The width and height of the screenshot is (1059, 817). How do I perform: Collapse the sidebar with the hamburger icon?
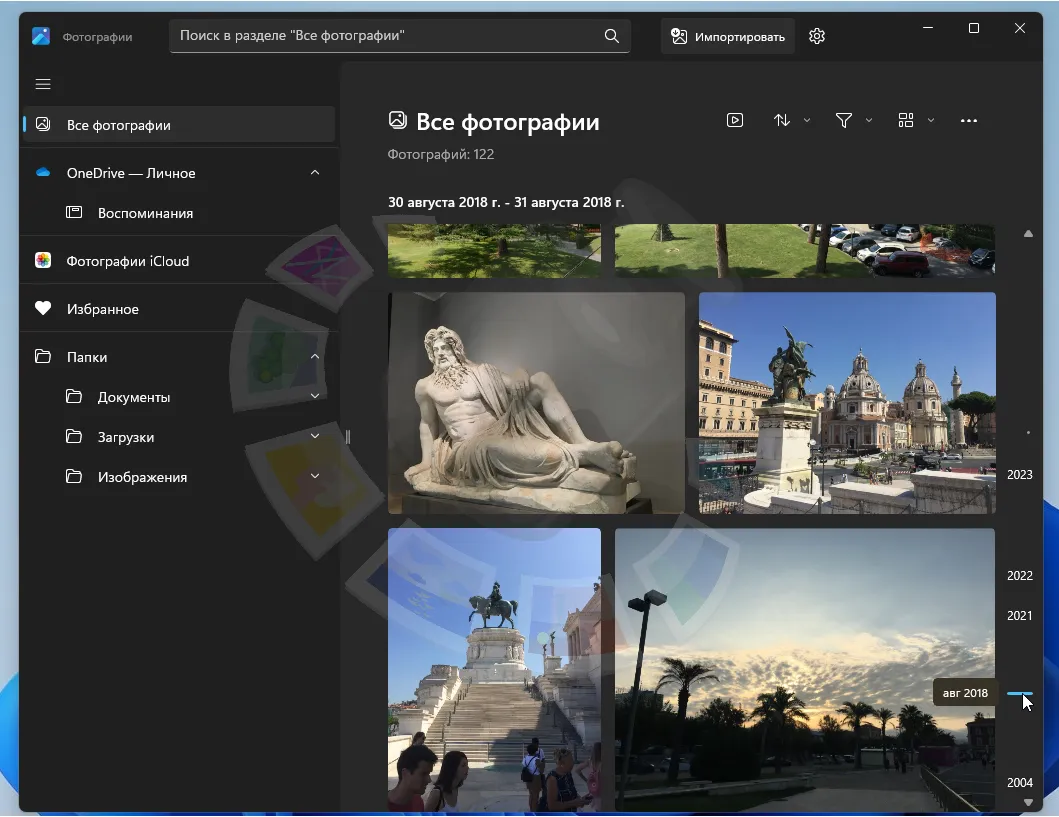click(43, 84)
